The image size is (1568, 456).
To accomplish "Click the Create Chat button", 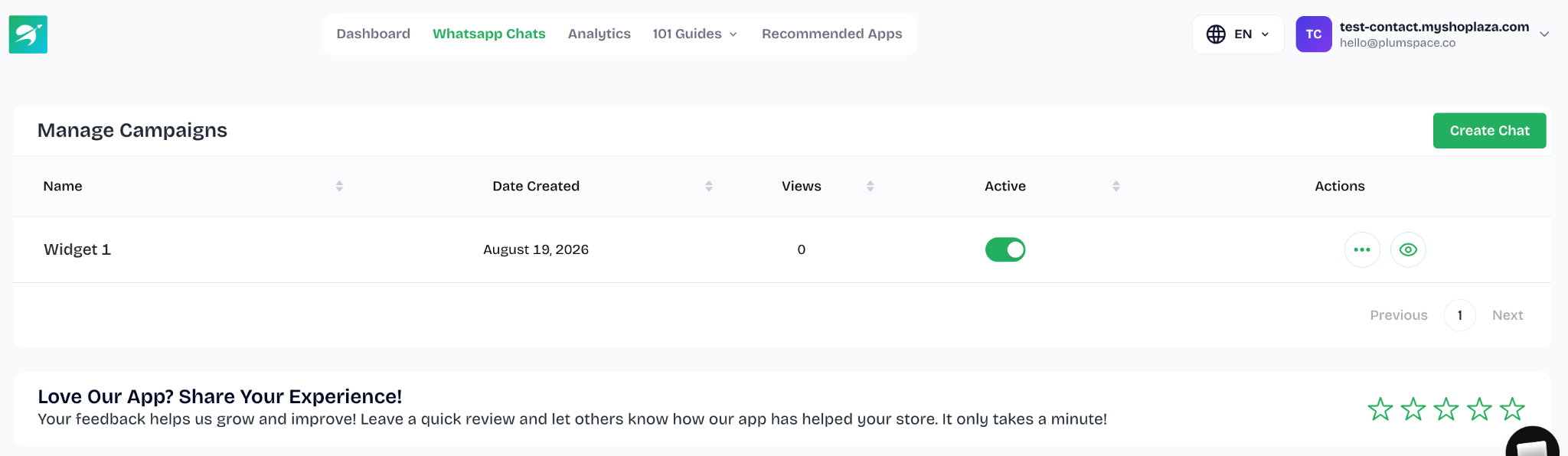I will 1490,131.
